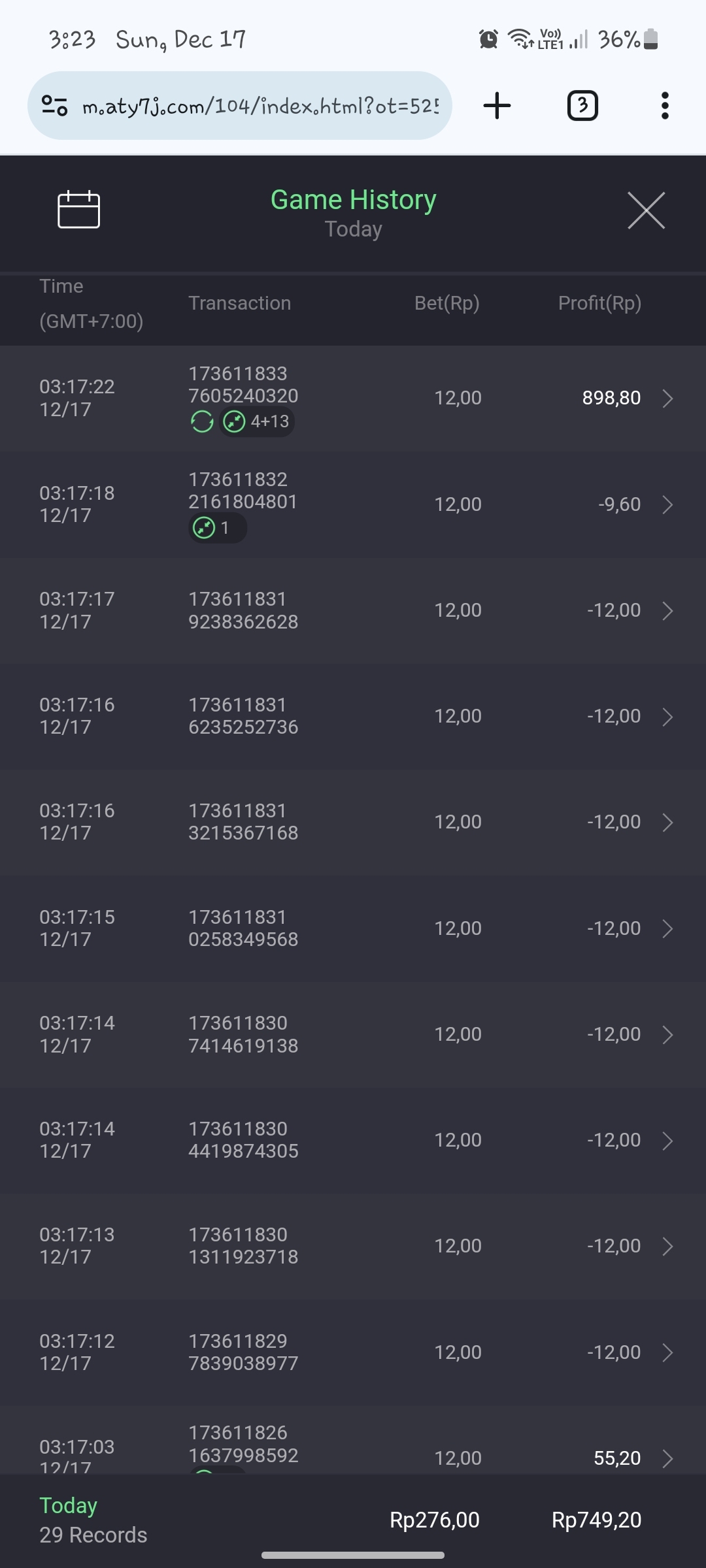Tap the Game History title

tap(353, 200)
